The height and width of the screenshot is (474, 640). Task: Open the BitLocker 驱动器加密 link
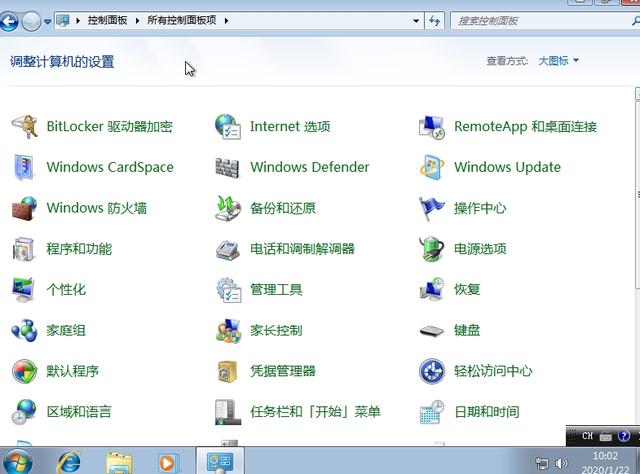point(109,127)
